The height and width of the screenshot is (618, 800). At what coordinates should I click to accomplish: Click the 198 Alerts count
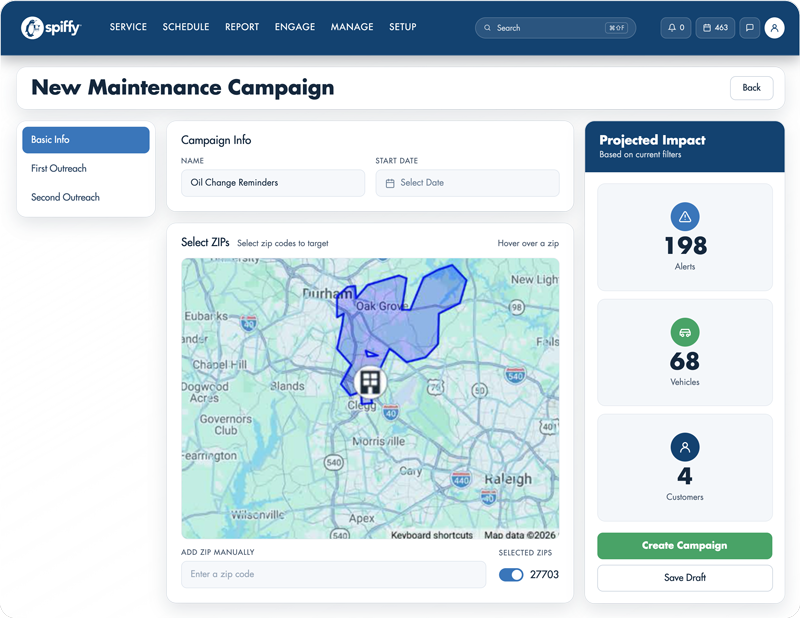pyautogui.click(x=686, y=245)
